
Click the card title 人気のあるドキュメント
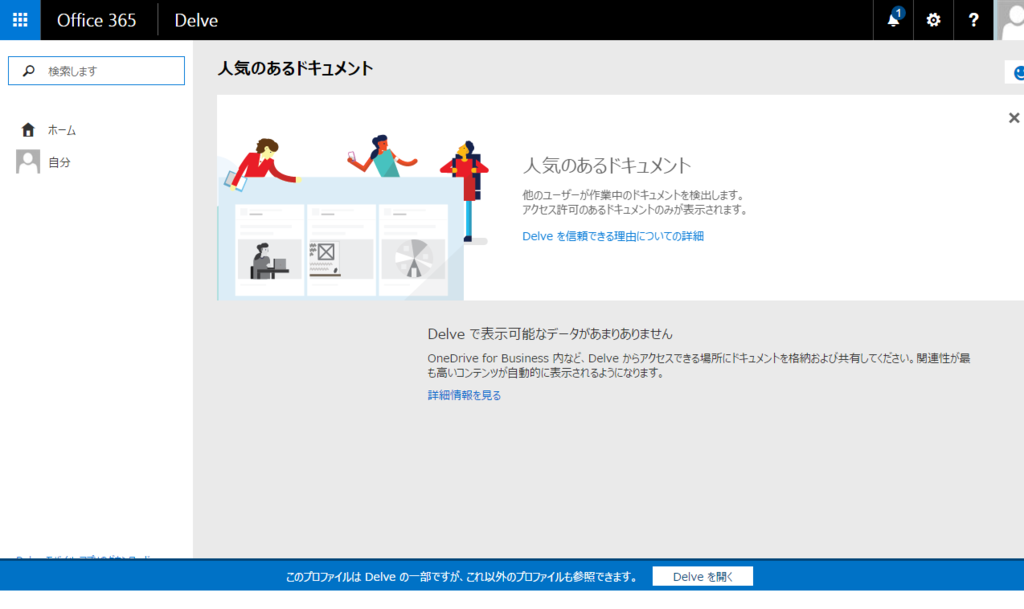607,165
